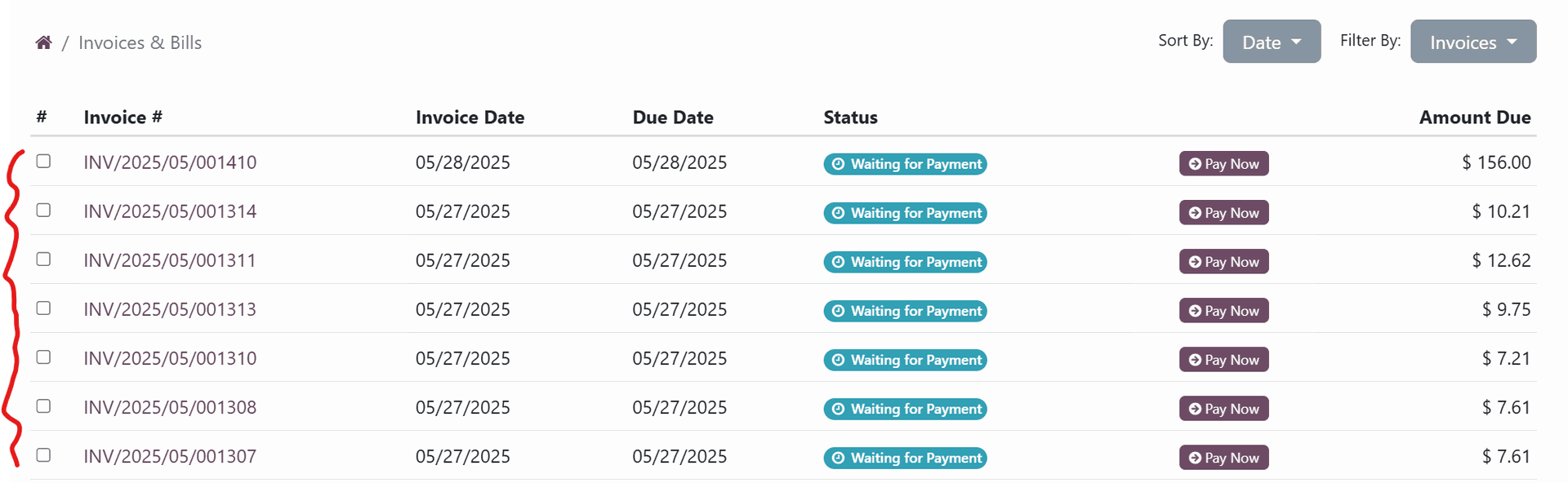Check the box beside INV/2025/05/001307
The width and height of the screenshot is (1568, 483).
coord(43,454)
